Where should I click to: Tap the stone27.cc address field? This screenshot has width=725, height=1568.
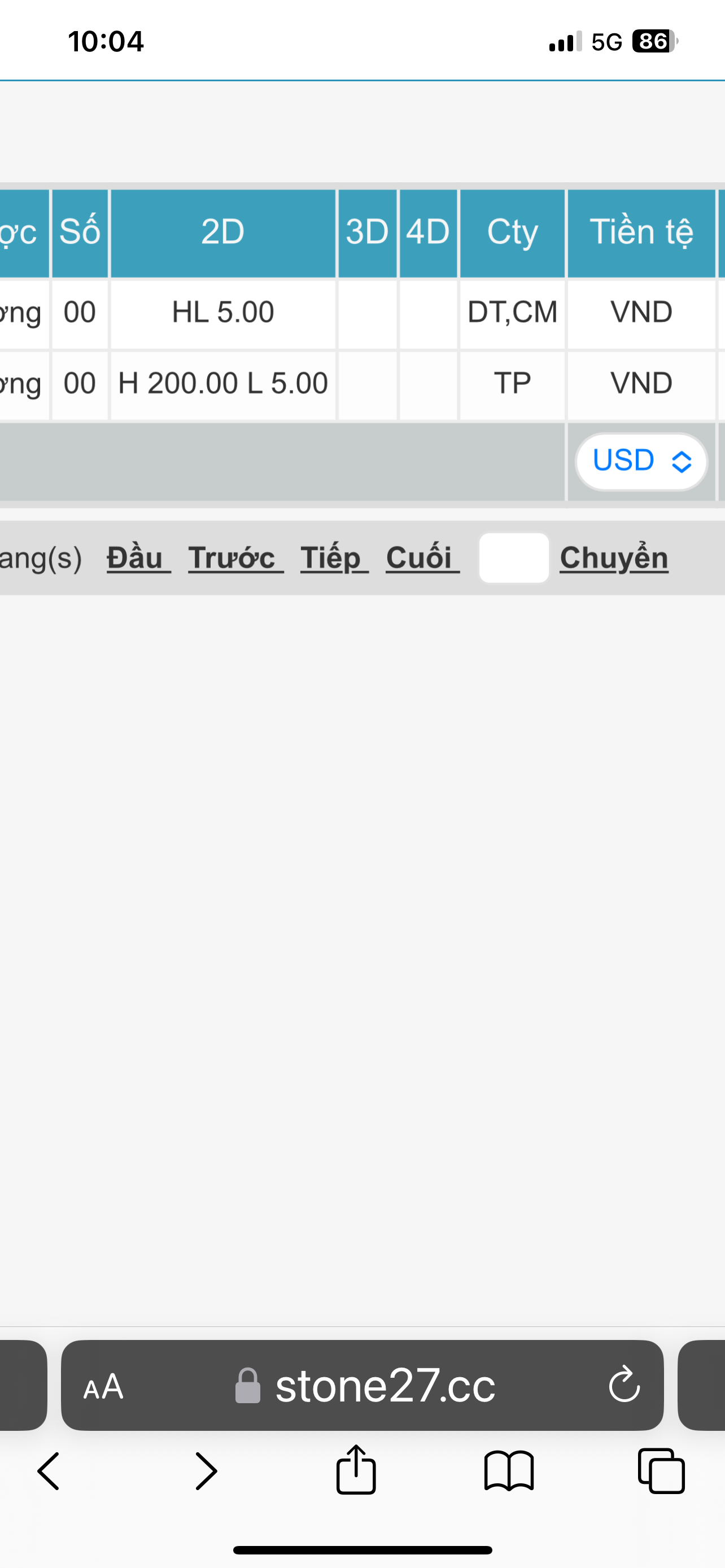[x=362, y=1385]
